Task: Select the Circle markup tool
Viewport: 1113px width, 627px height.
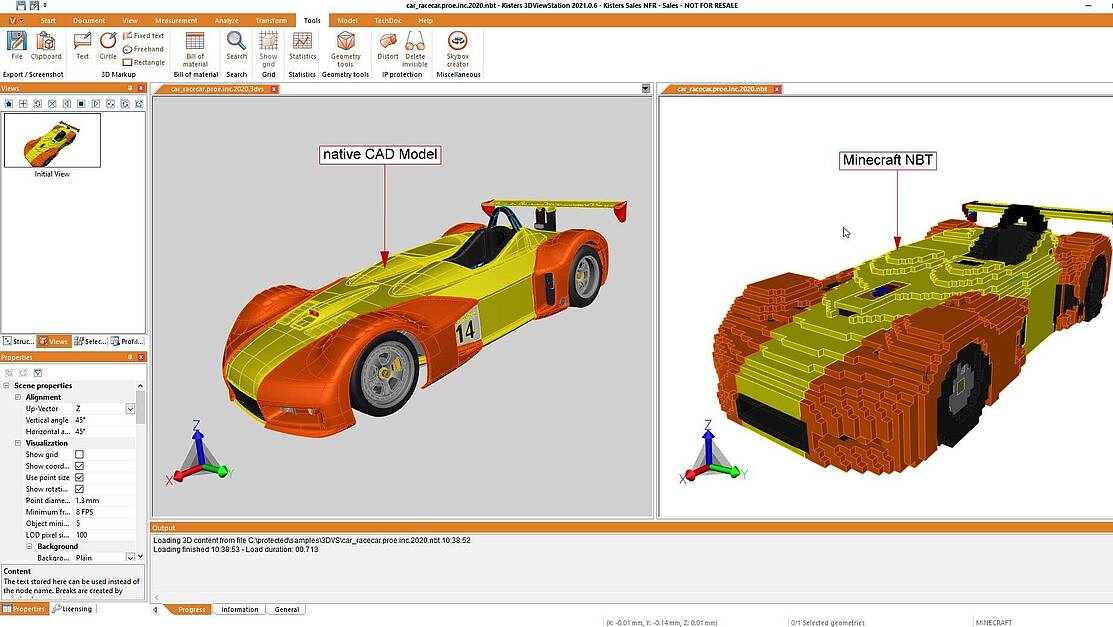Action: point(108,45)
